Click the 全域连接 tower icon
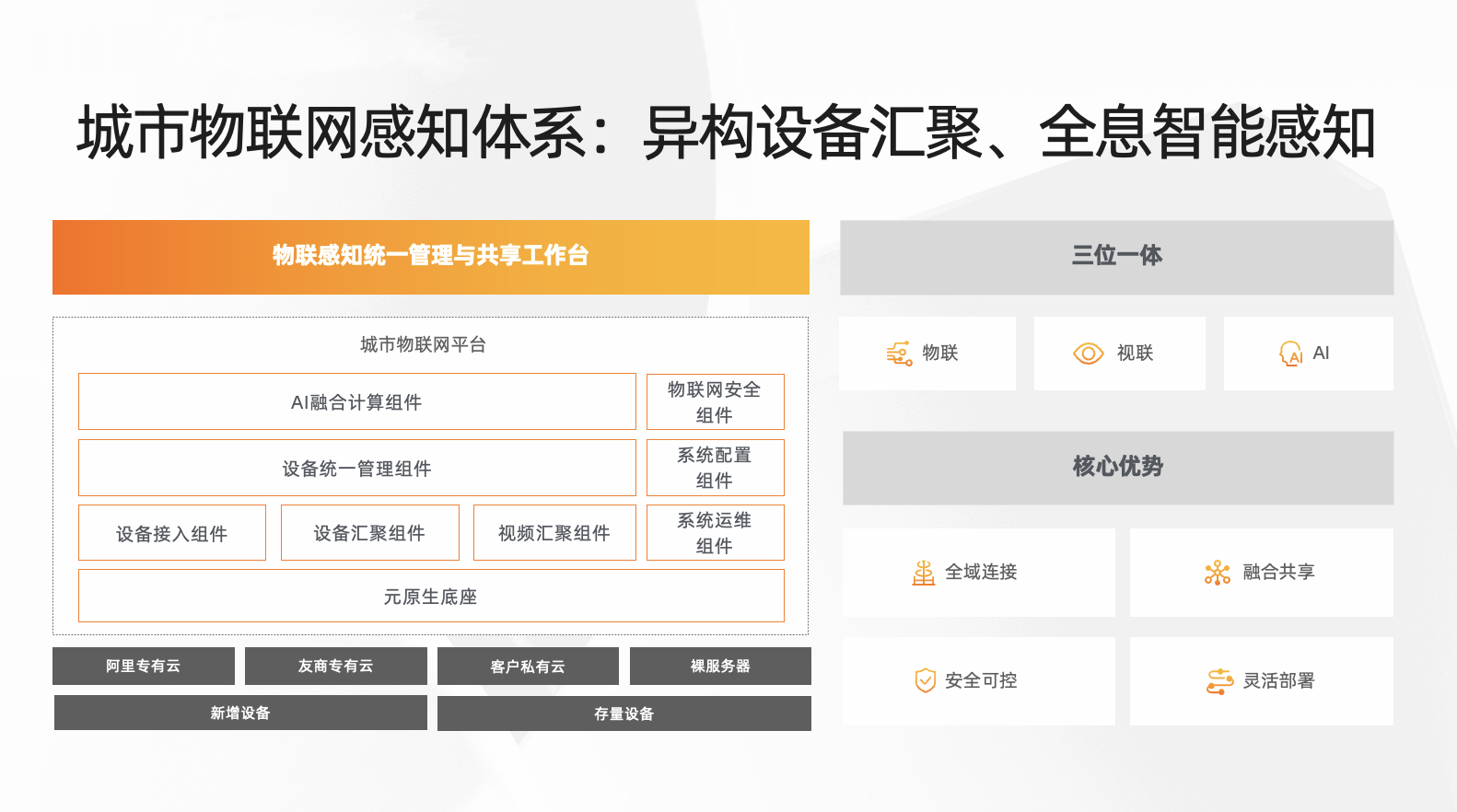This screenshot has height=812, width=1457. [x=924, y=573]
